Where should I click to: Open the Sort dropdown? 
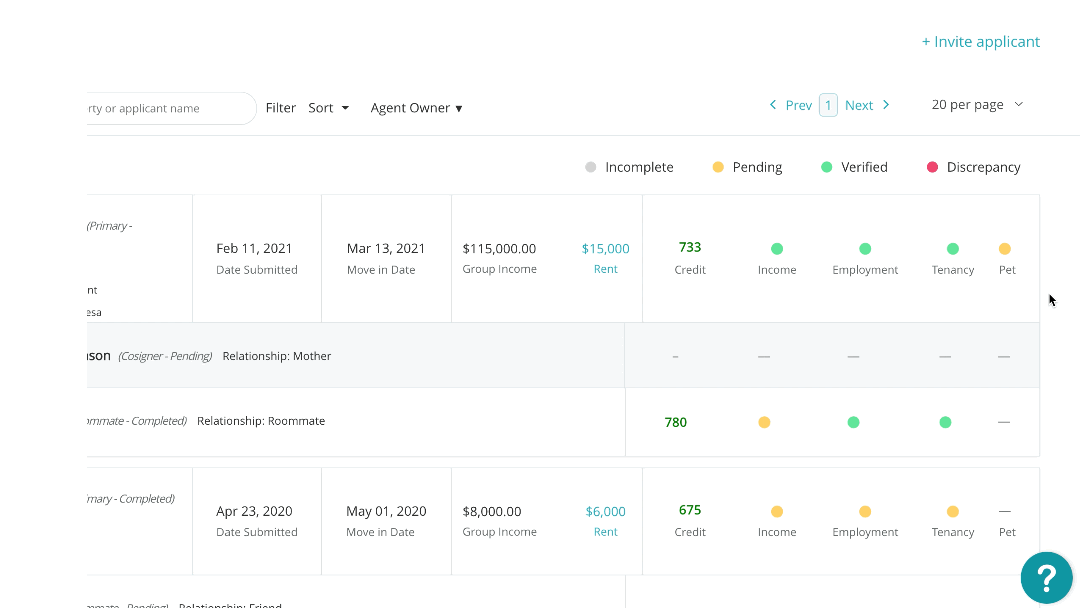point(328,108)
